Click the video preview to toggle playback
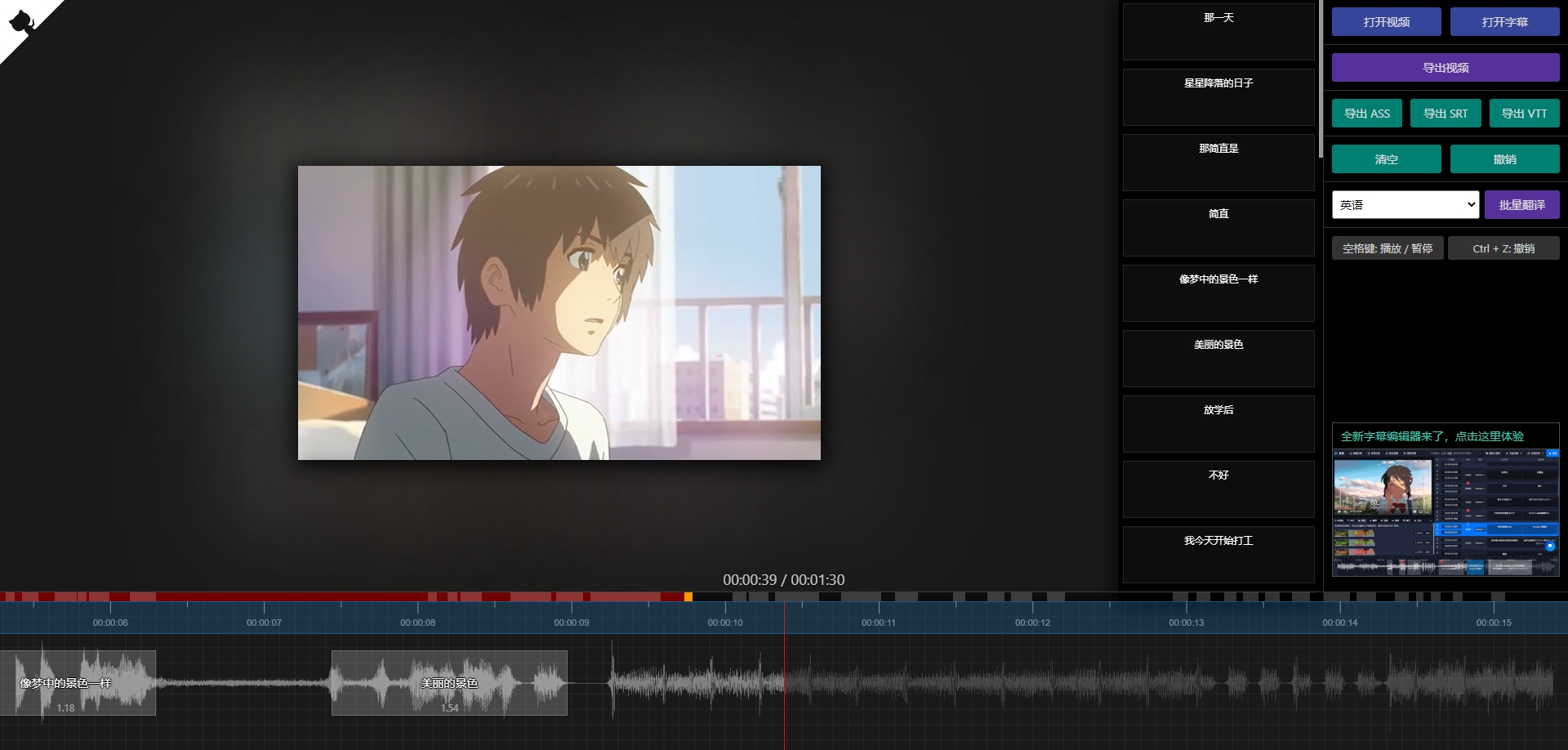 tap(559, 313)
